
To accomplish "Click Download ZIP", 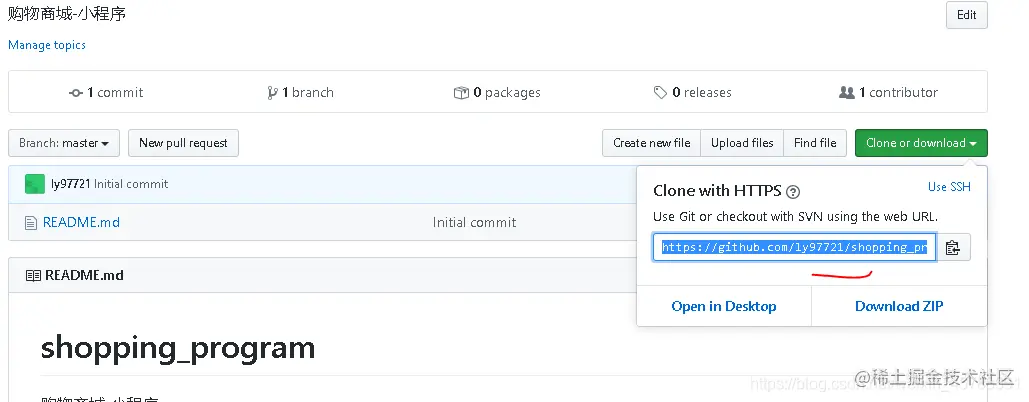I will click(899, 306).
